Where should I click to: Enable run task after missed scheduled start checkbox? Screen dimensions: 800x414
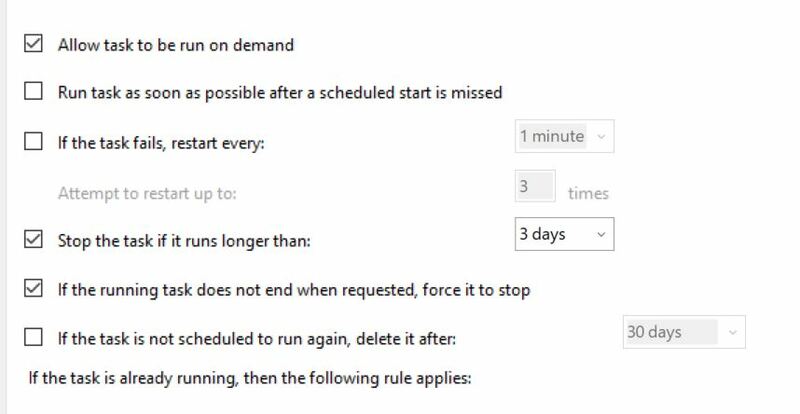click(x=33, y=91)
